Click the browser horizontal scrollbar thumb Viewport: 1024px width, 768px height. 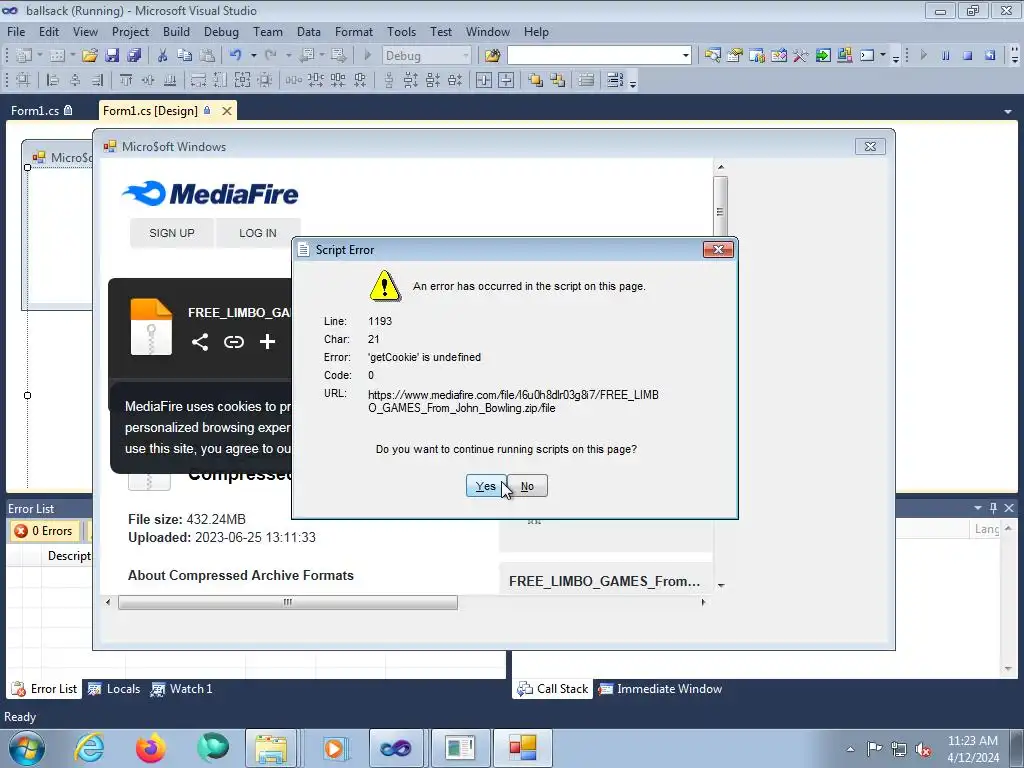click(x=287, y=602)
